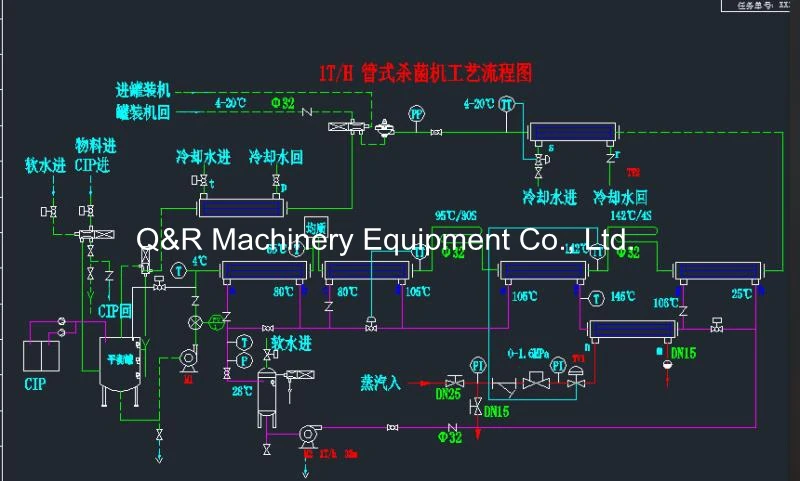Click the 142℃/4S holding label
The width and height of the screenshot is (800, 481).
click(x=631, y=215)
